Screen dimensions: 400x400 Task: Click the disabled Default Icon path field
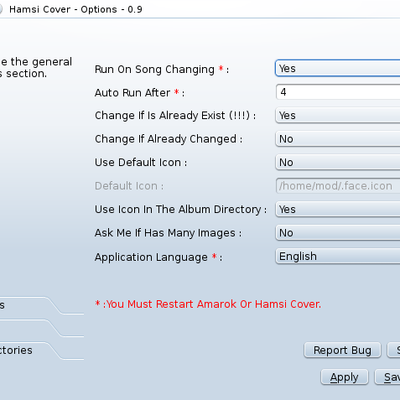pyautogui.click(x=337, y=186)
